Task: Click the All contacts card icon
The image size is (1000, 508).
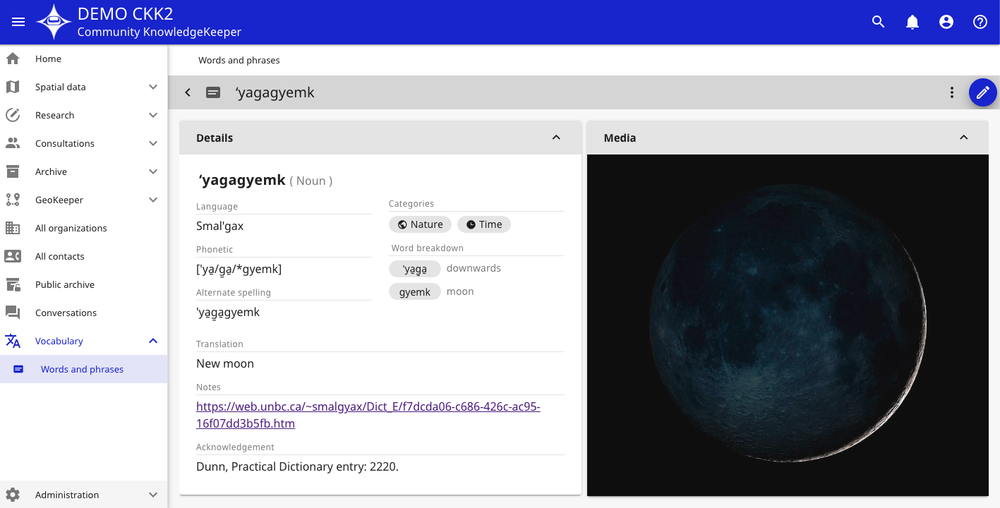Action: coord(12,256)
